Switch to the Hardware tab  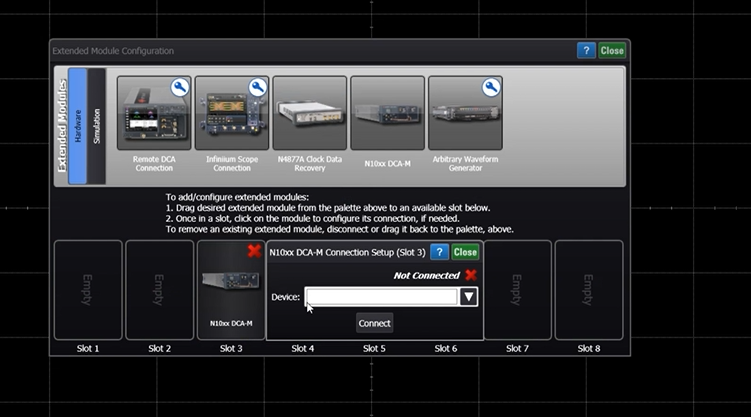tap(78, 127)
